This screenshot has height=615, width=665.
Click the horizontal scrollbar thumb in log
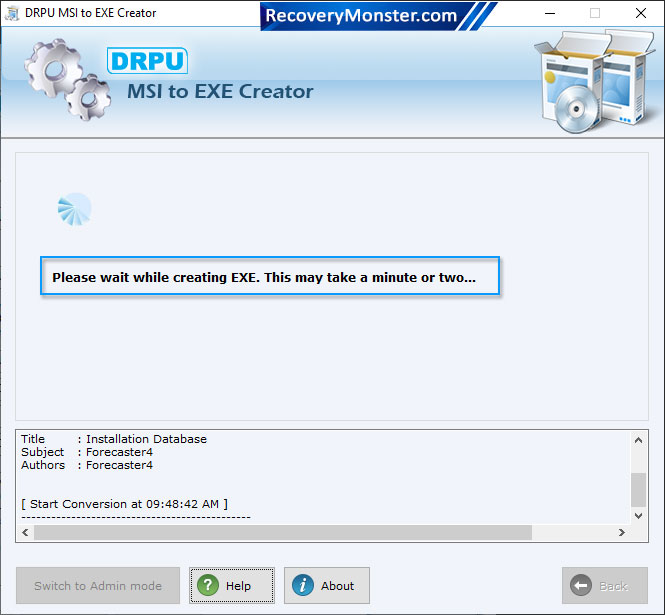click(x=283, y=532)
